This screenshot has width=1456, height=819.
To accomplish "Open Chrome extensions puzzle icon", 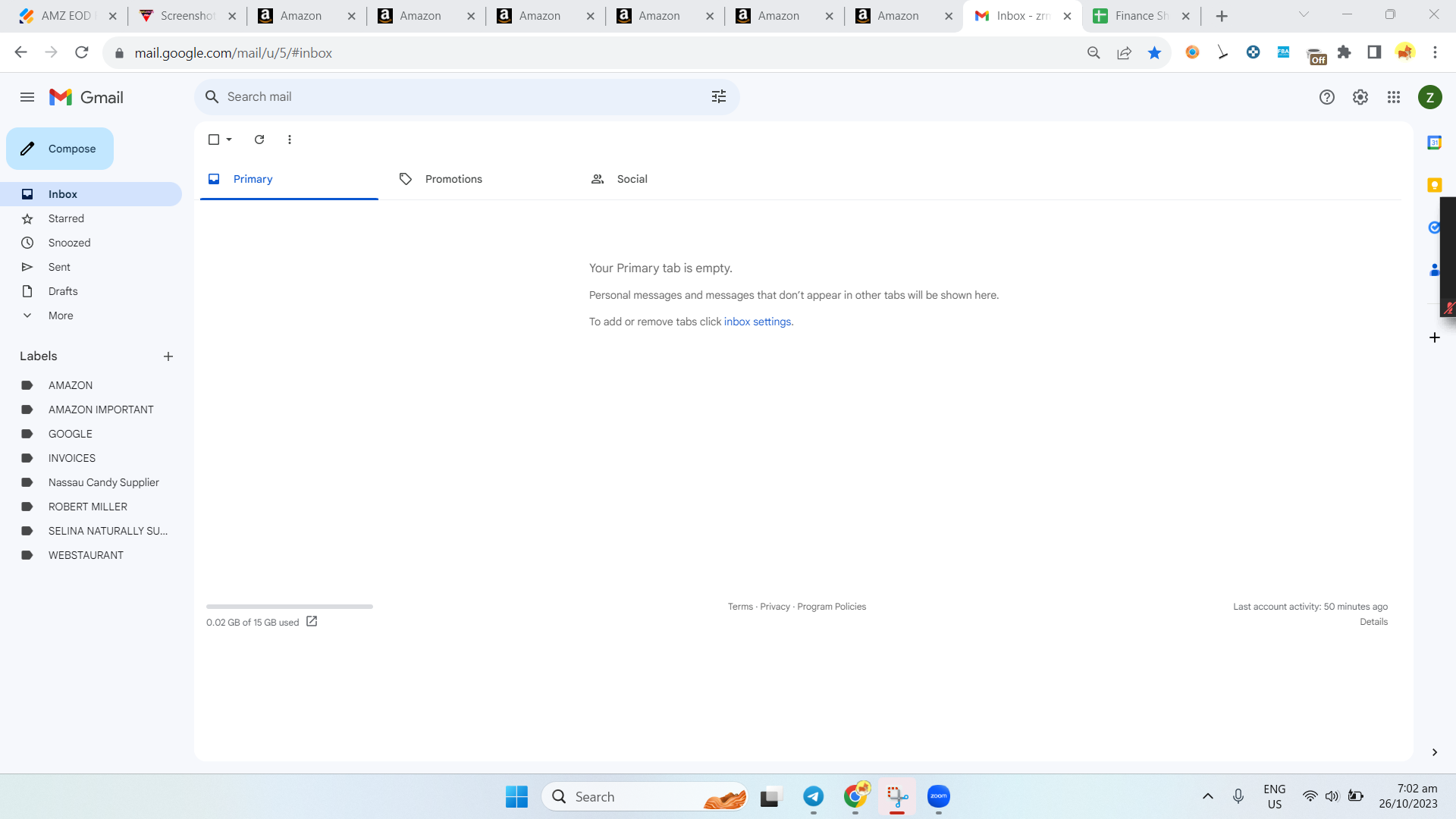I will tap(1345, 52).
